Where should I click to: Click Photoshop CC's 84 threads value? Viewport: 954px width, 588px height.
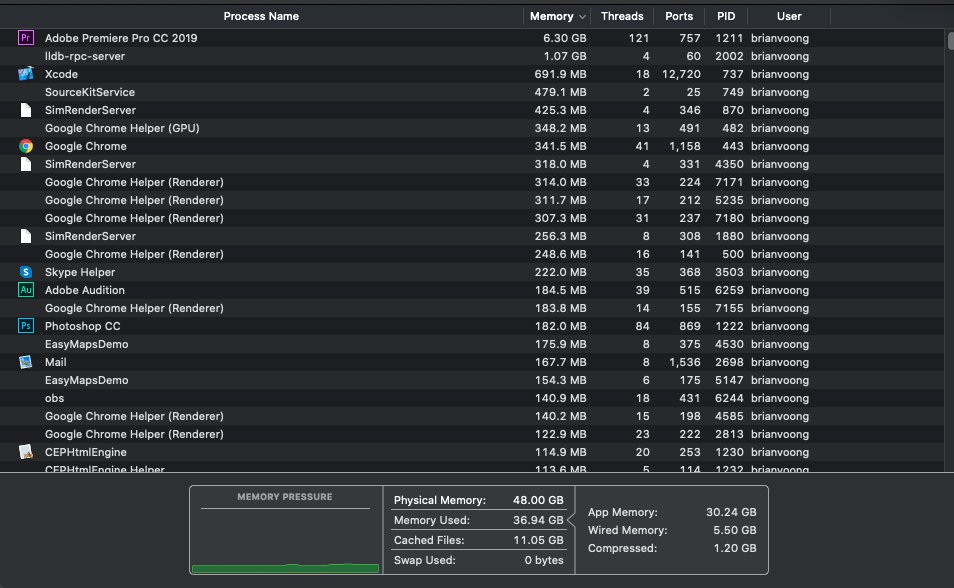pyautogui.click(x=642, y=326)
